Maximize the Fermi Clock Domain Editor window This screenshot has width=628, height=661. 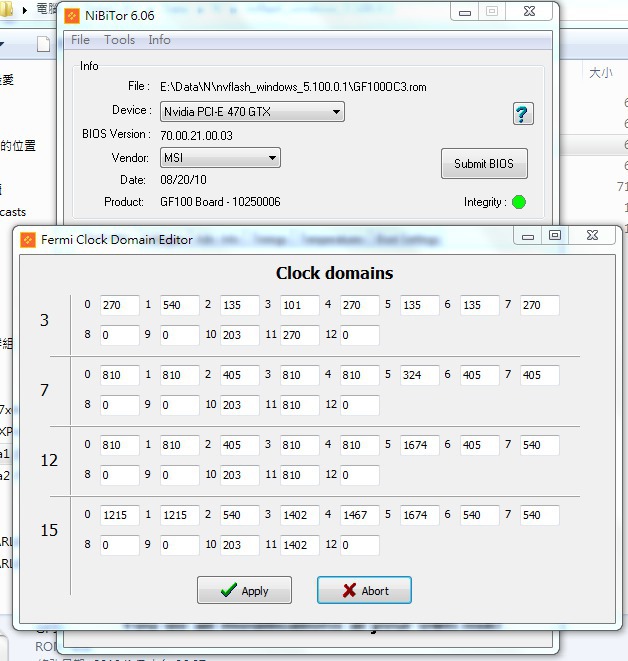point(555,235)
